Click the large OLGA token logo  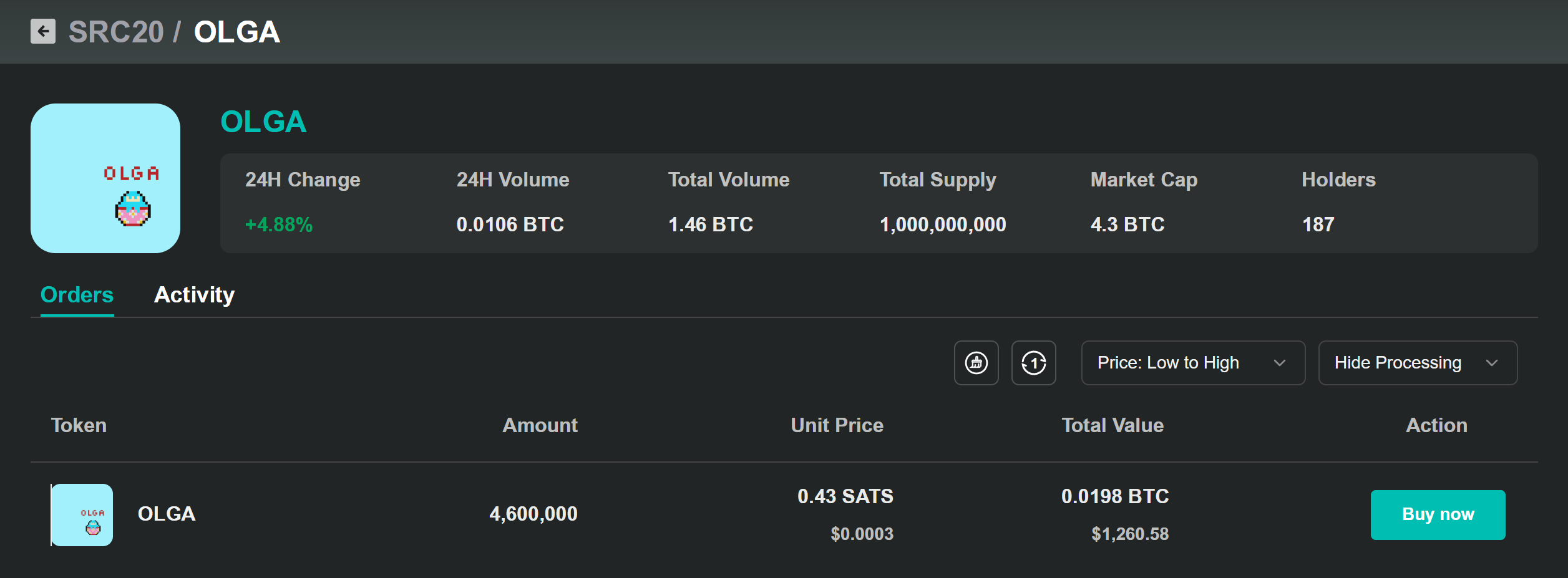tap(105, 178)
